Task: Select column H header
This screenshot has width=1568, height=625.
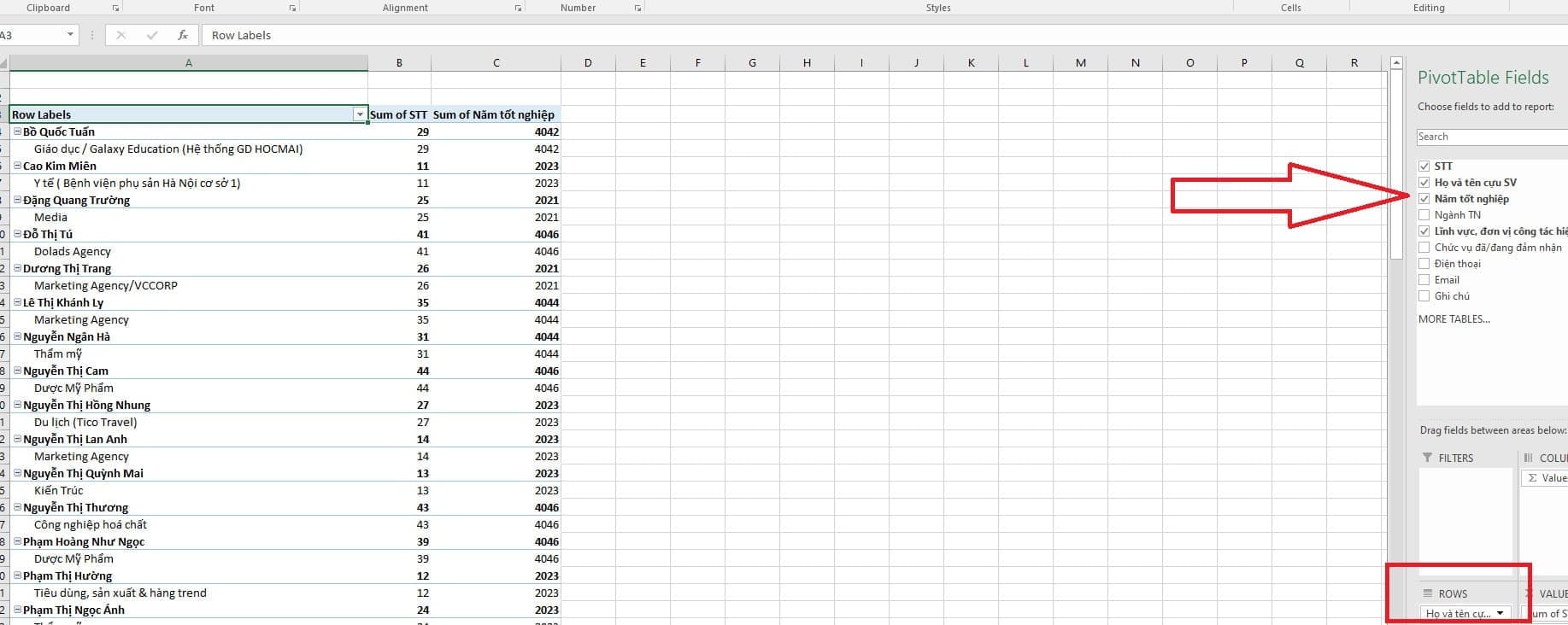Action: 807,62
